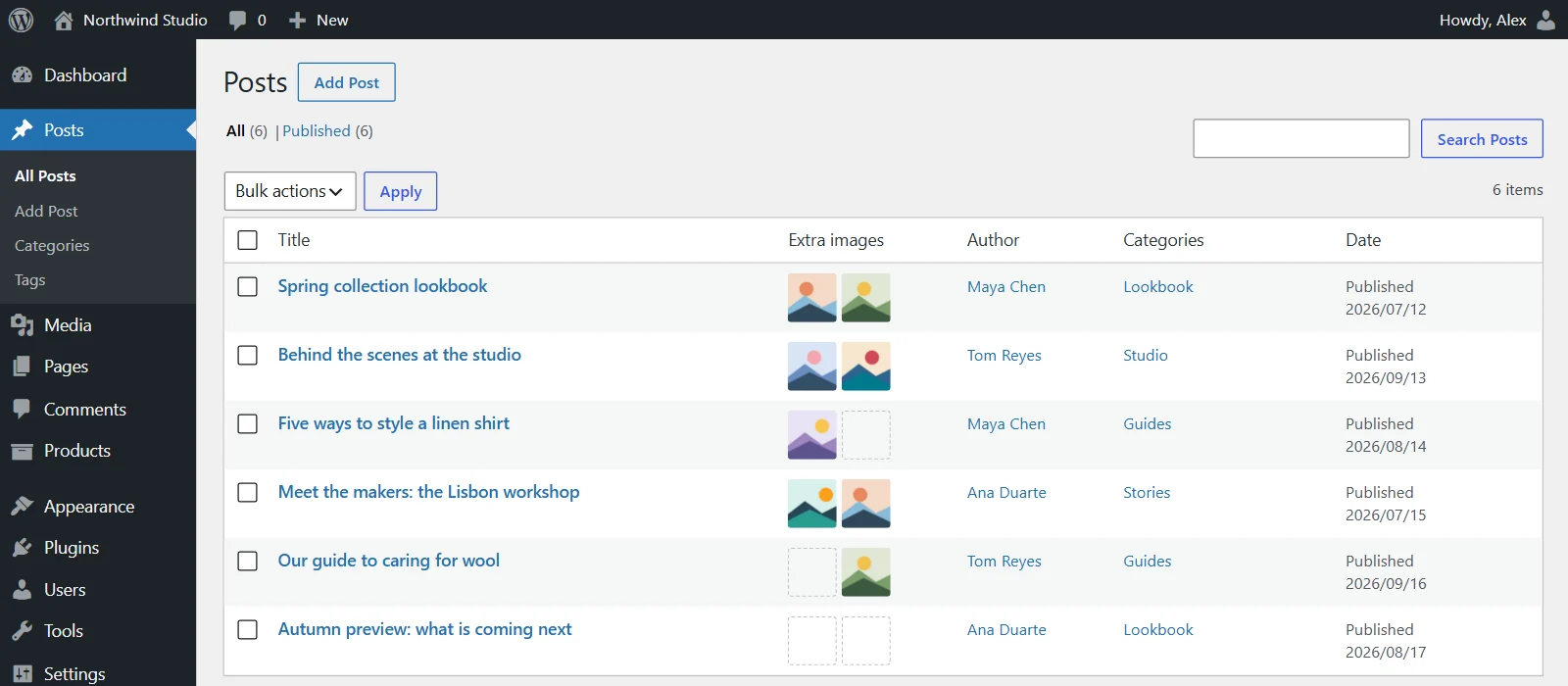Tick the Meet the makers row checkbox

point(248,493)
